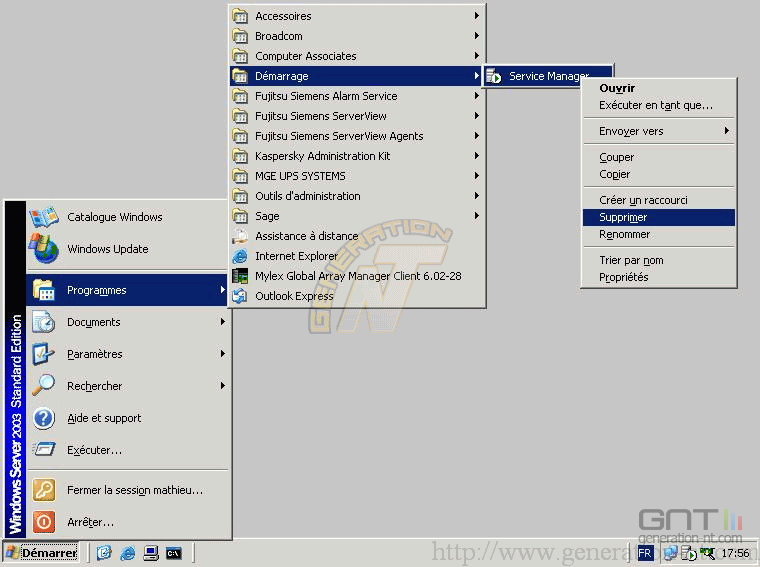Click the Broadcom folder icon

pyautogui.click(x=240, y=36)
